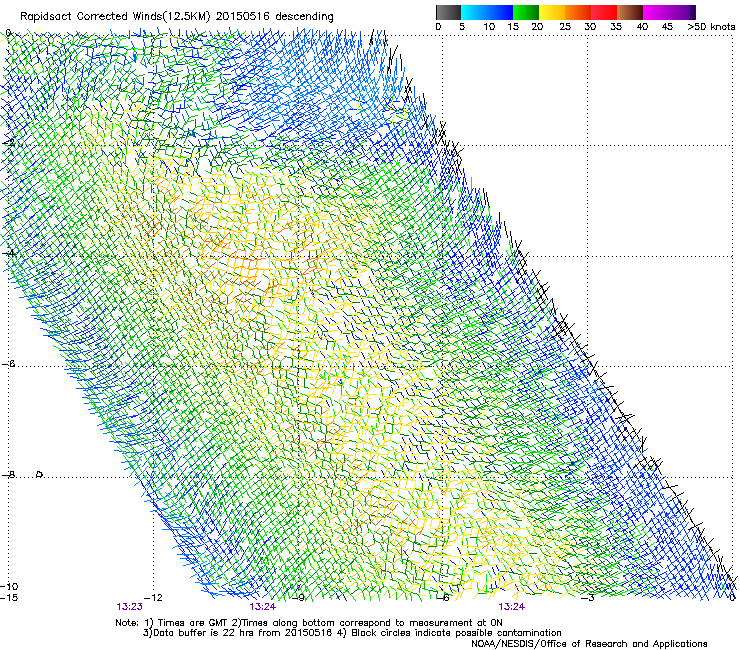Click the legend label '35'
Image resolution: width=740 pixels, height=650 pixels.
(x=616, y=27)
